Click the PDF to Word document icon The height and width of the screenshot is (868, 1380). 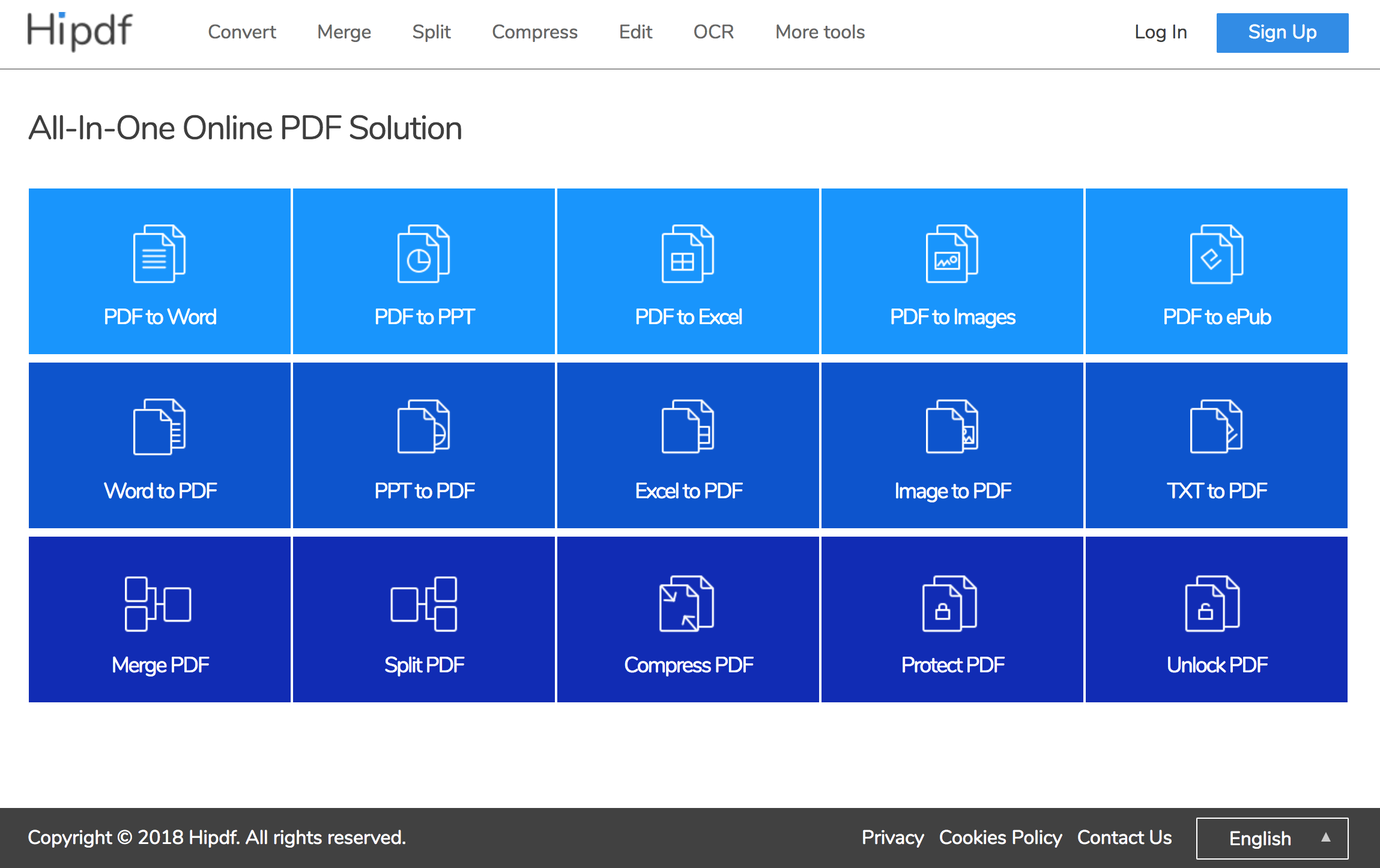[159, 253]
